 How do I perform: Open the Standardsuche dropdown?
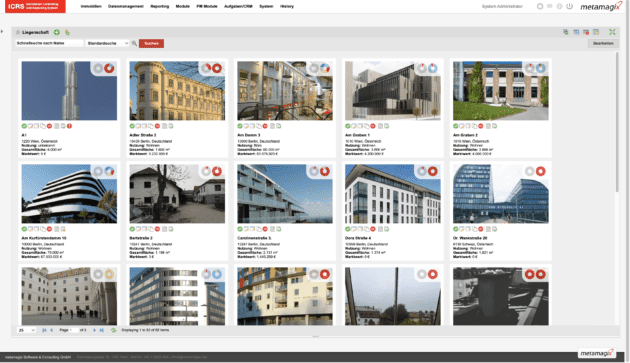pyautogui.click(x=107, y=43)
